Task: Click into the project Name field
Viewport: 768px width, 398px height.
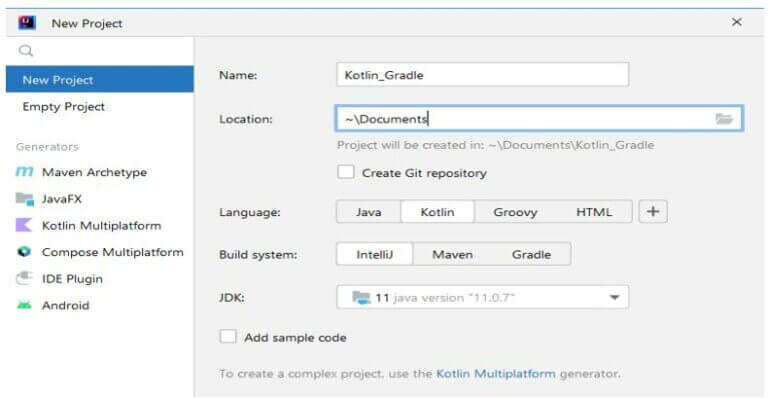Action: click(482, 75)
